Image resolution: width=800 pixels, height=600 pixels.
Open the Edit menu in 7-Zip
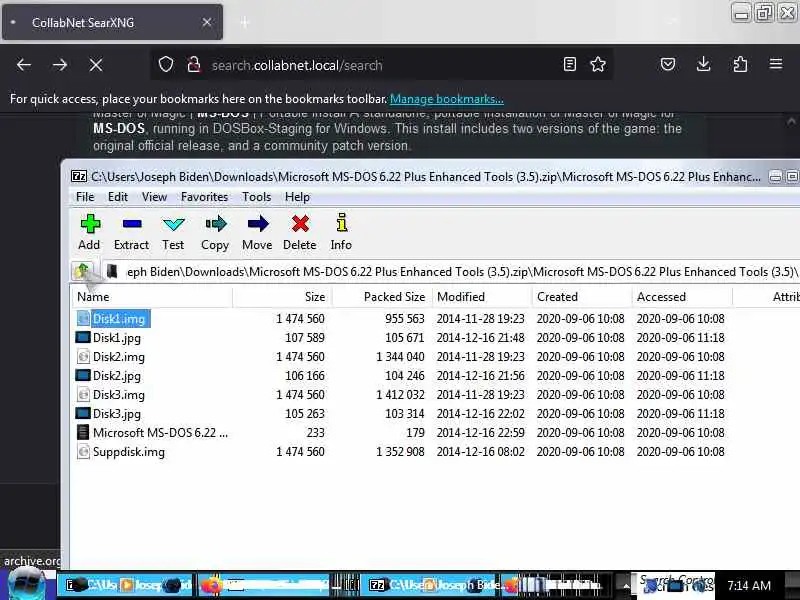click(x=118, y=197)
